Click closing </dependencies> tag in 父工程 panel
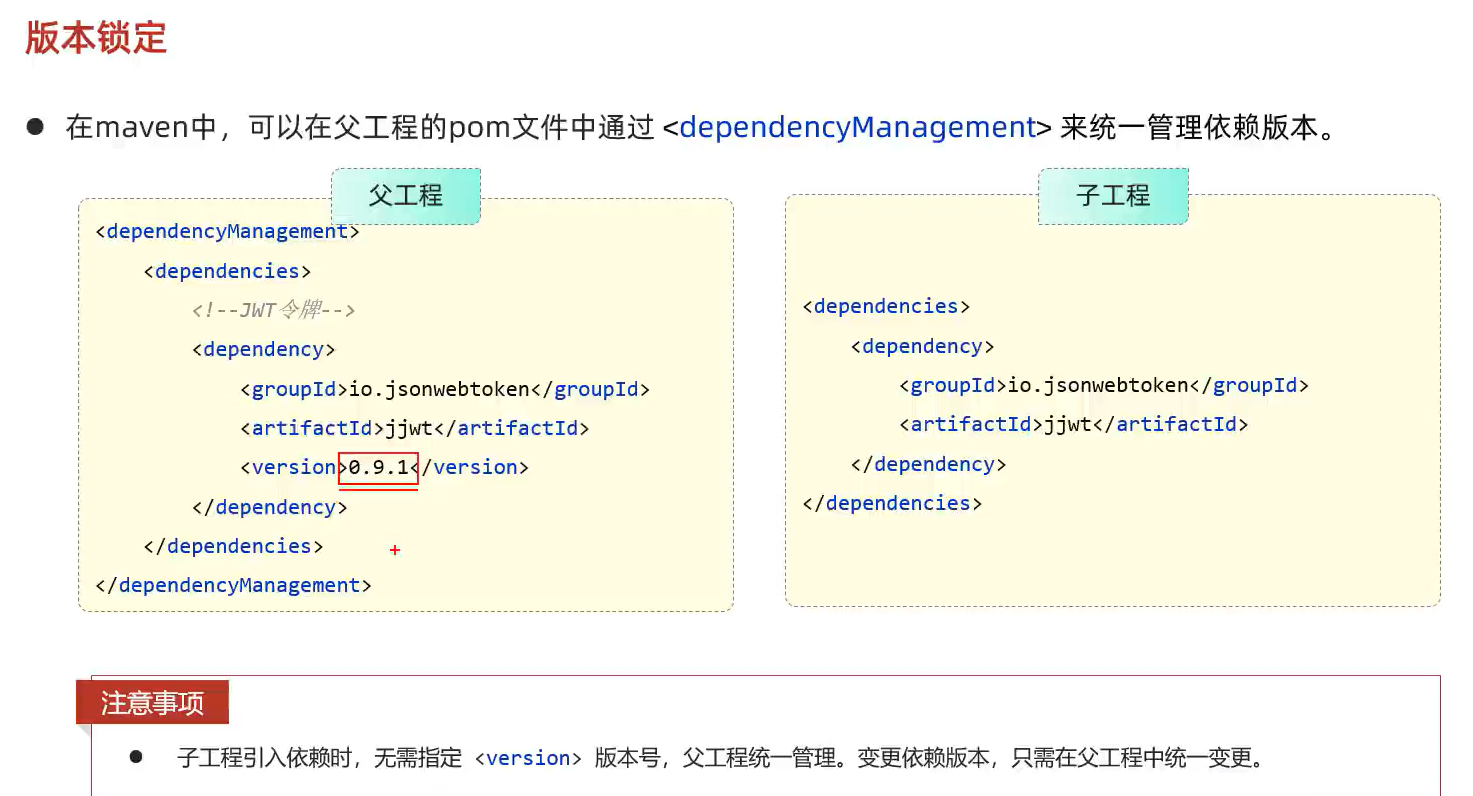 pos(233,546)
